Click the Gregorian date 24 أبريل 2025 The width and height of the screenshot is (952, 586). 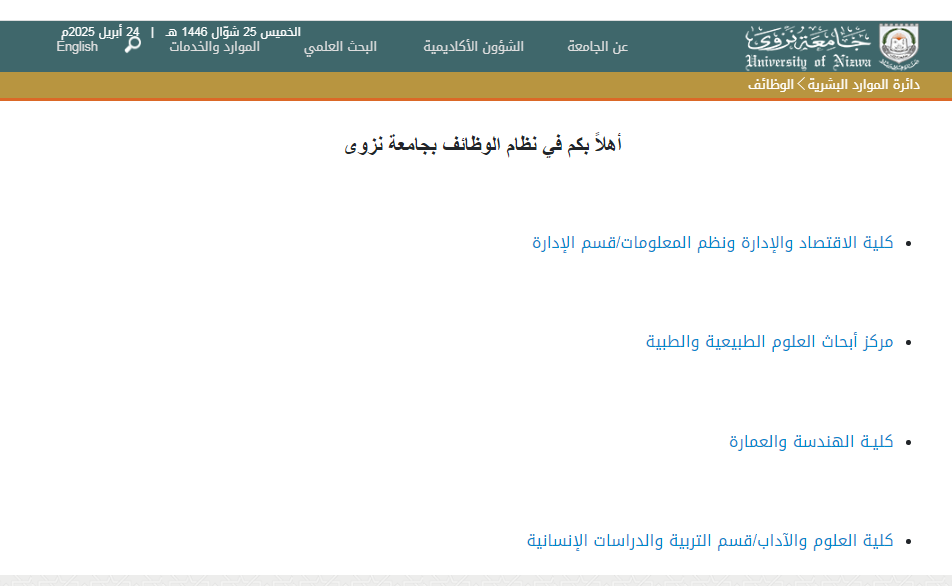click(x=100, y=32)
